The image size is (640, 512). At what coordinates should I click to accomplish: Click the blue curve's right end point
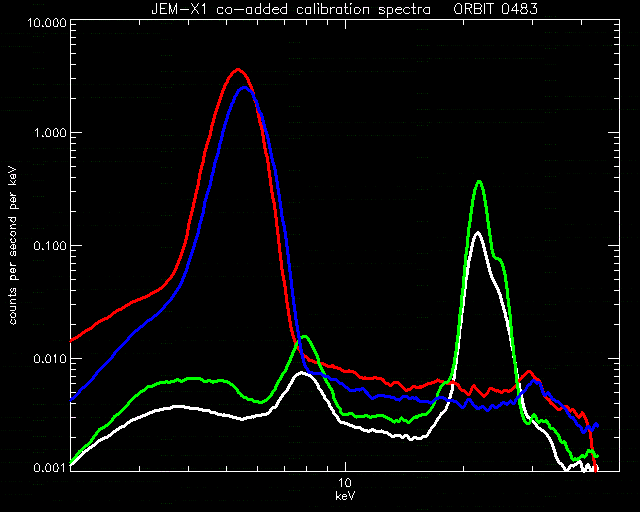pyautogui.click(x=598, y=425)
